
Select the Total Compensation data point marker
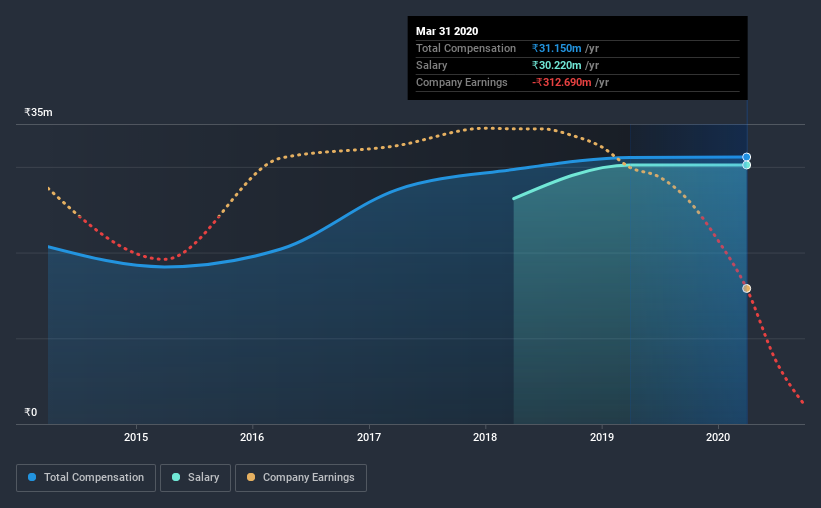747,157
